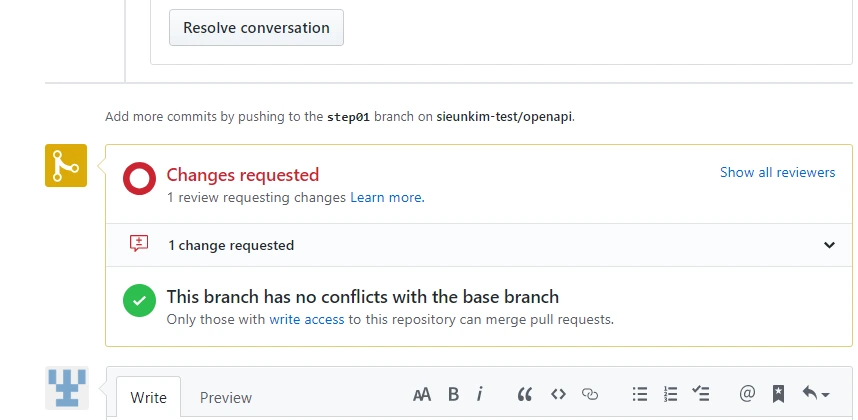
Task: Open the Show all reviewers link
Action: pos(777,173)
